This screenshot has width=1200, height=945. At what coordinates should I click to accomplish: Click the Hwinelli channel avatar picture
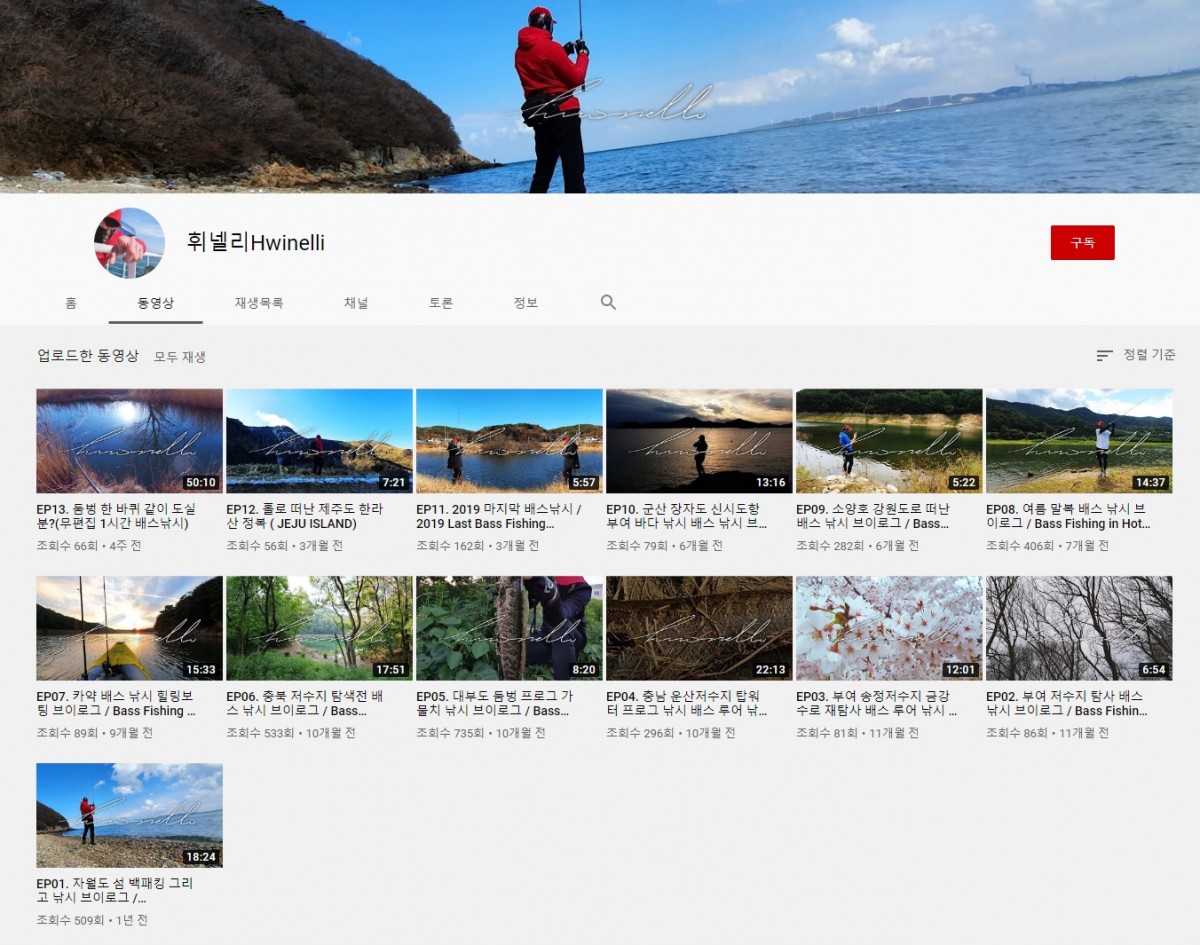(x=129, y=243)
